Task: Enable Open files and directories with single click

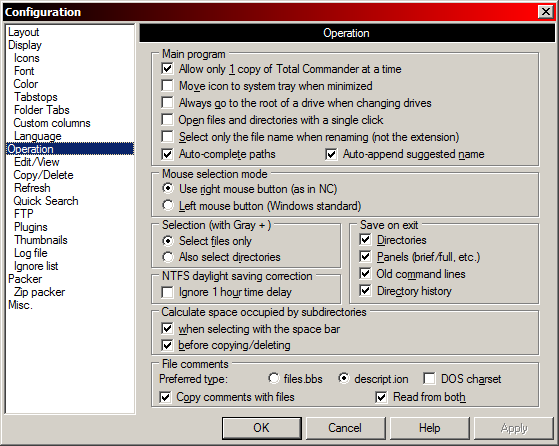Action: [x=167, y=119]
